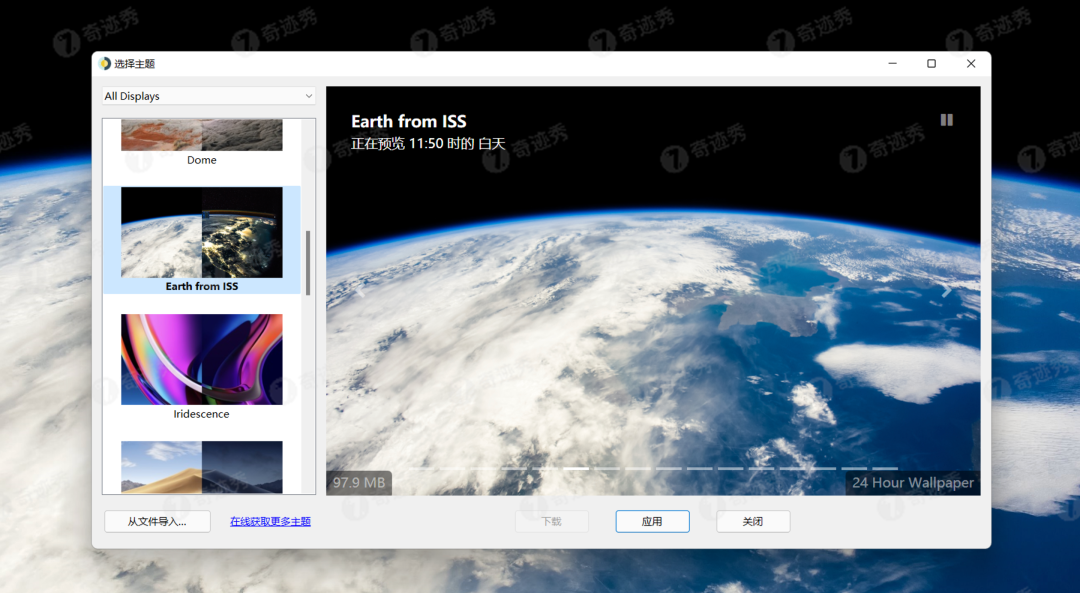Click the 97.9 MB size label

click(359, 483)
